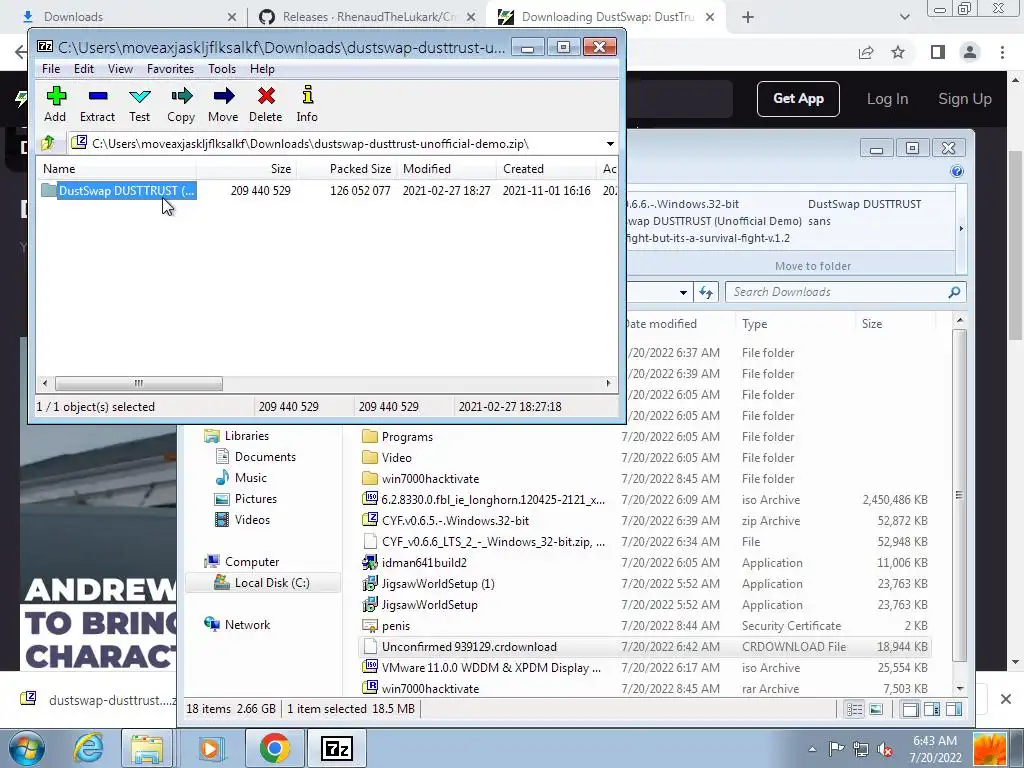Click the Get App button
The image size is (1024, 768).
pyautogui.click(x=798, y=99)
